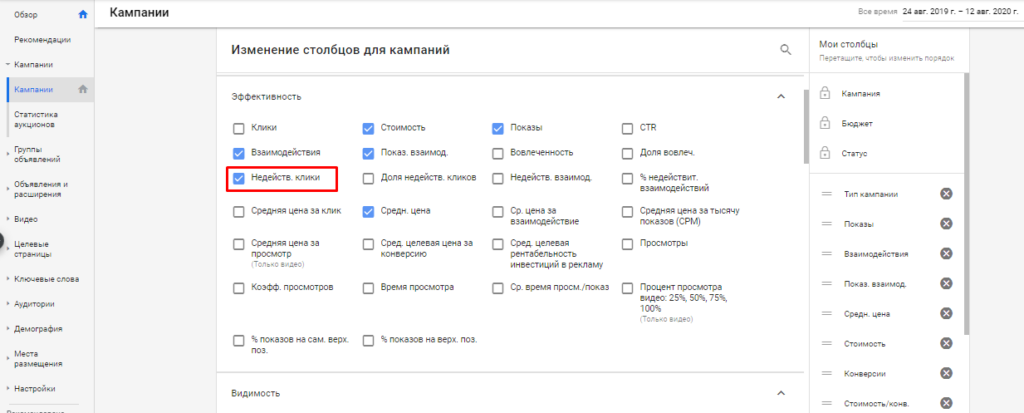Click the search magnifier icon
Viewport: 1024px width, 413px height.
786,49
